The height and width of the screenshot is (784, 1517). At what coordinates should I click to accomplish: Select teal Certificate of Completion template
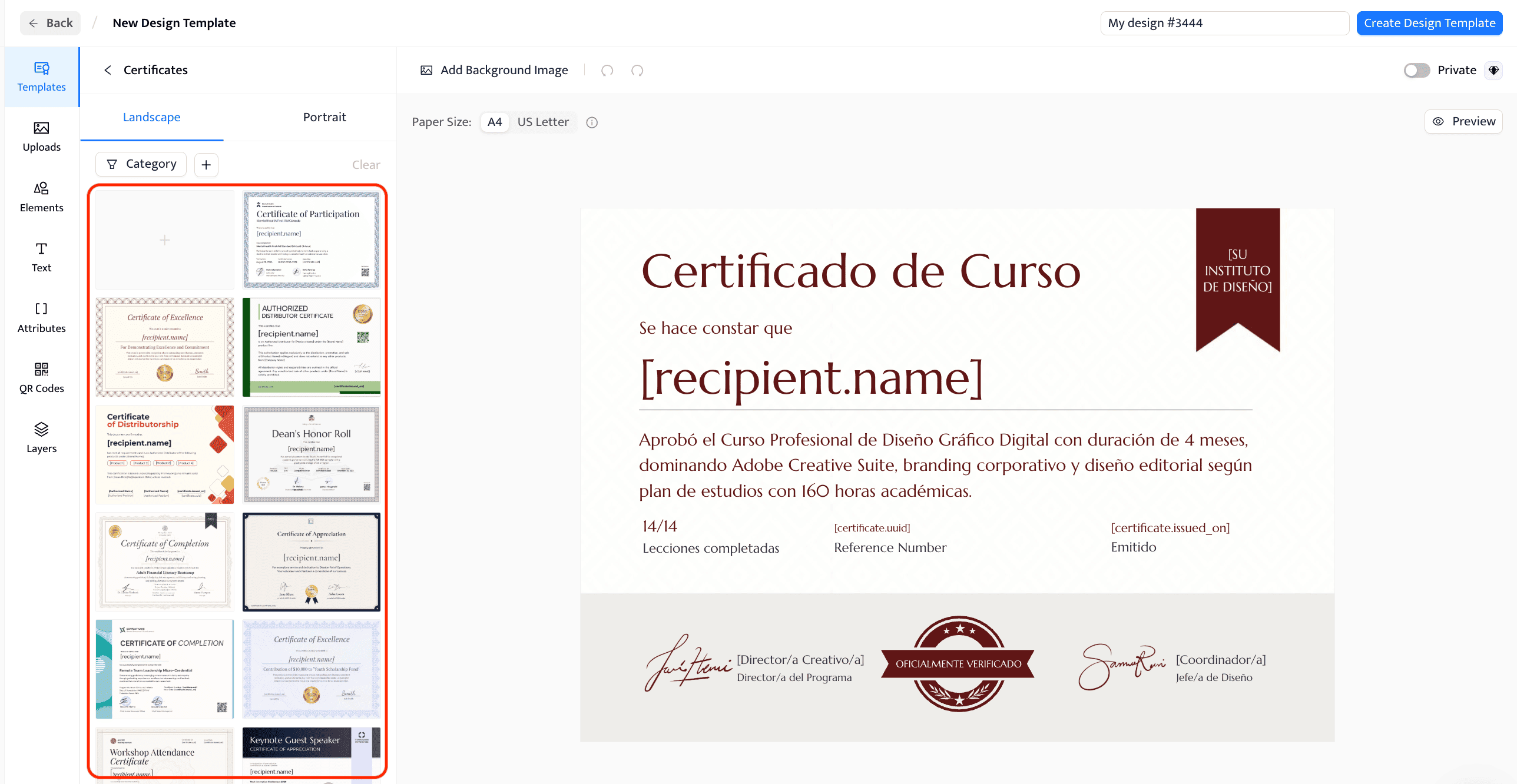coord(165,669)
